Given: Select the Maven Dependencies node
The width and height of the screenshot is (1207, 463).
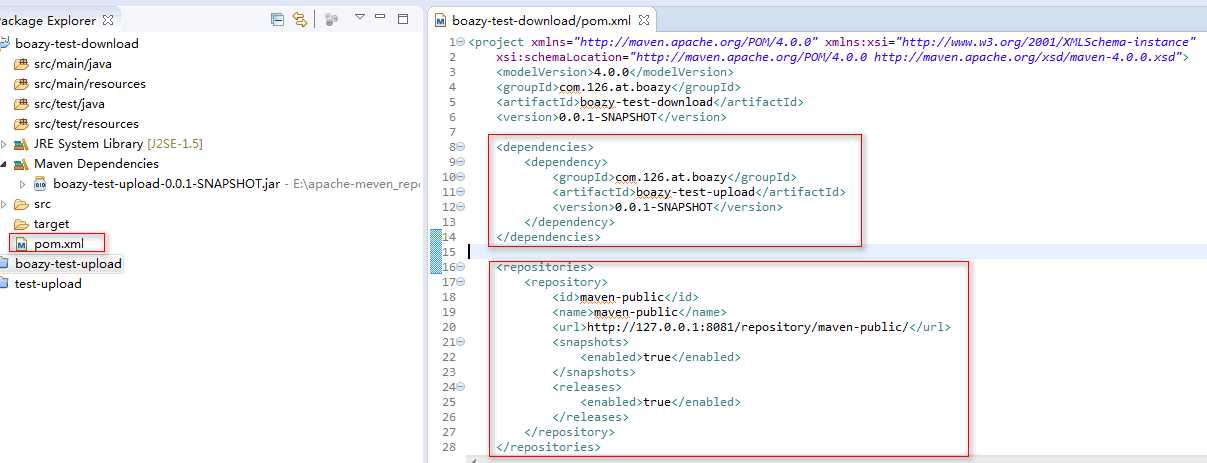Looking at the screenshot, I should (x=96, y=163).
